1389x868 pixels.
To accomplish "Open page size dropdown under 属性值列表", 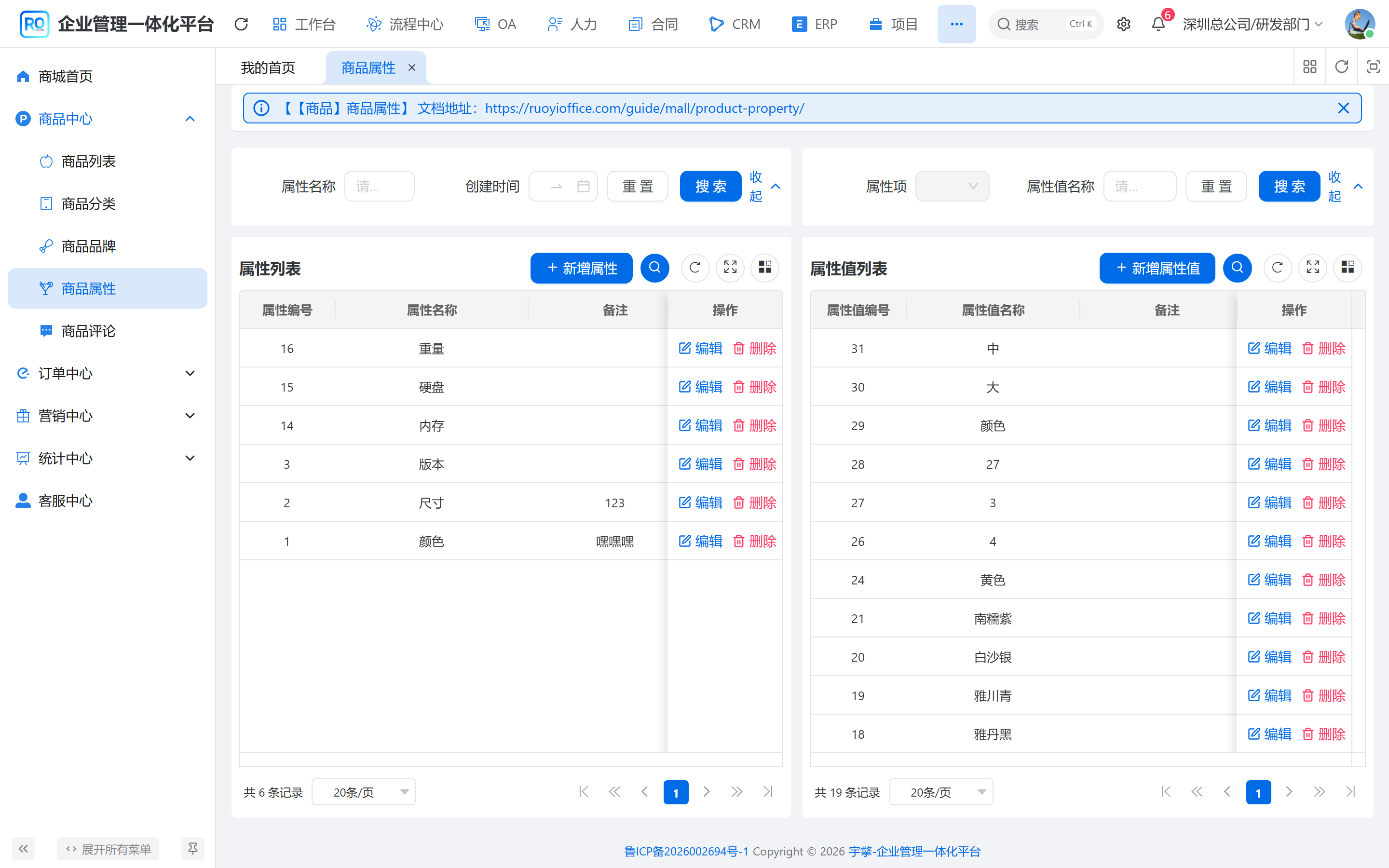I will pyautogui.click(x=941, y=792).
